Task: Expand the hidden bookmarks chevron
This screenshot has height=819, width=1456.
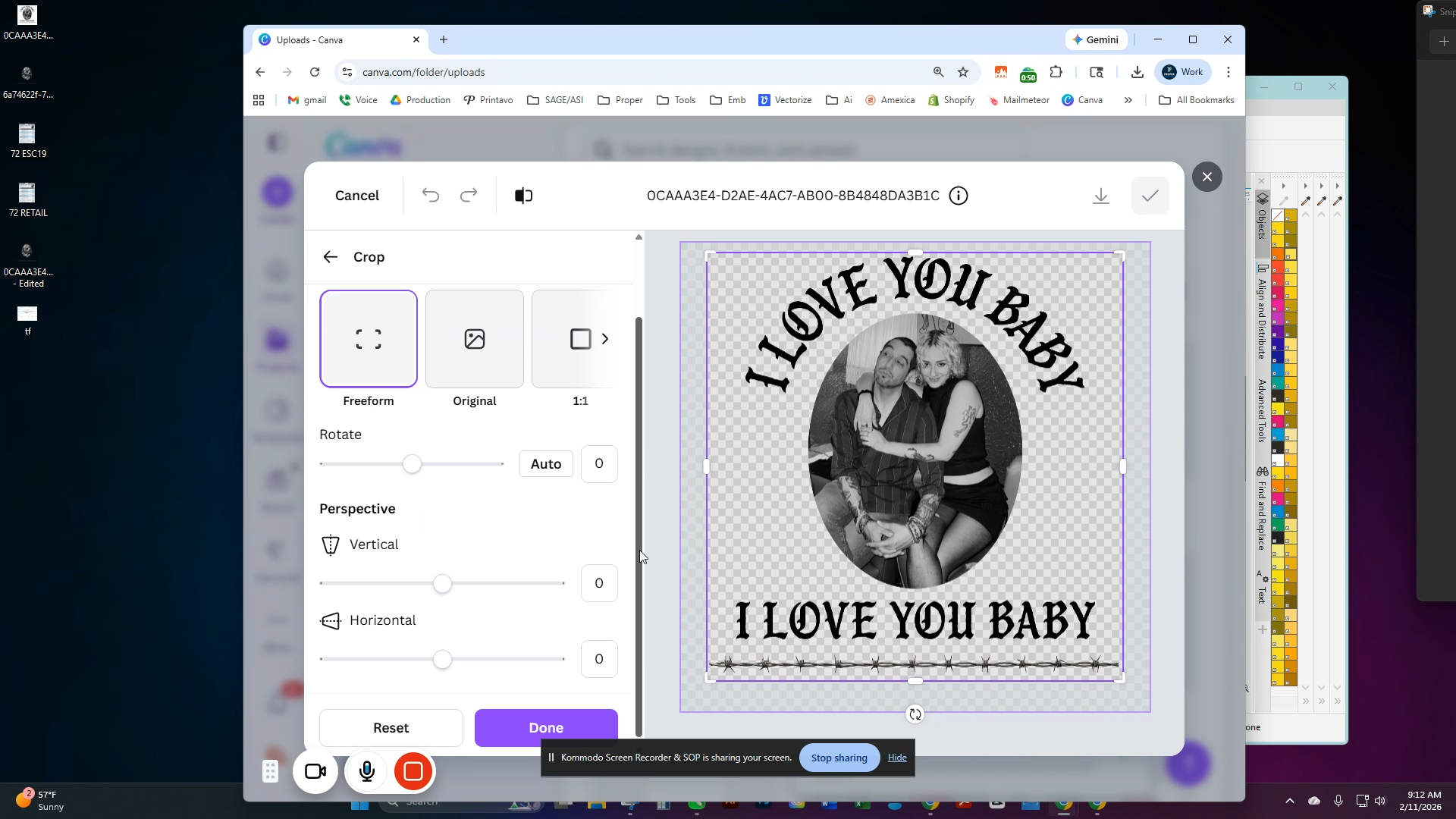Action: pos(1128,100)
